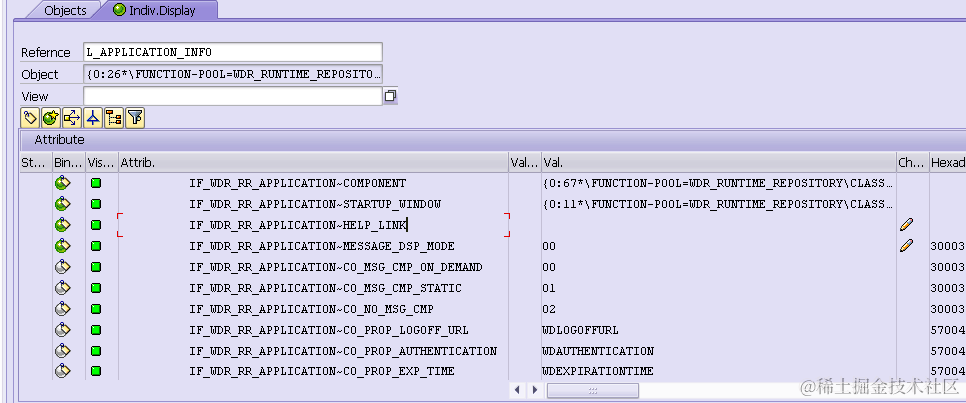966x403 pixels.
Task: Click green visibility square of STARTUP_WINDOW row
Action: [x=95, y=204]
